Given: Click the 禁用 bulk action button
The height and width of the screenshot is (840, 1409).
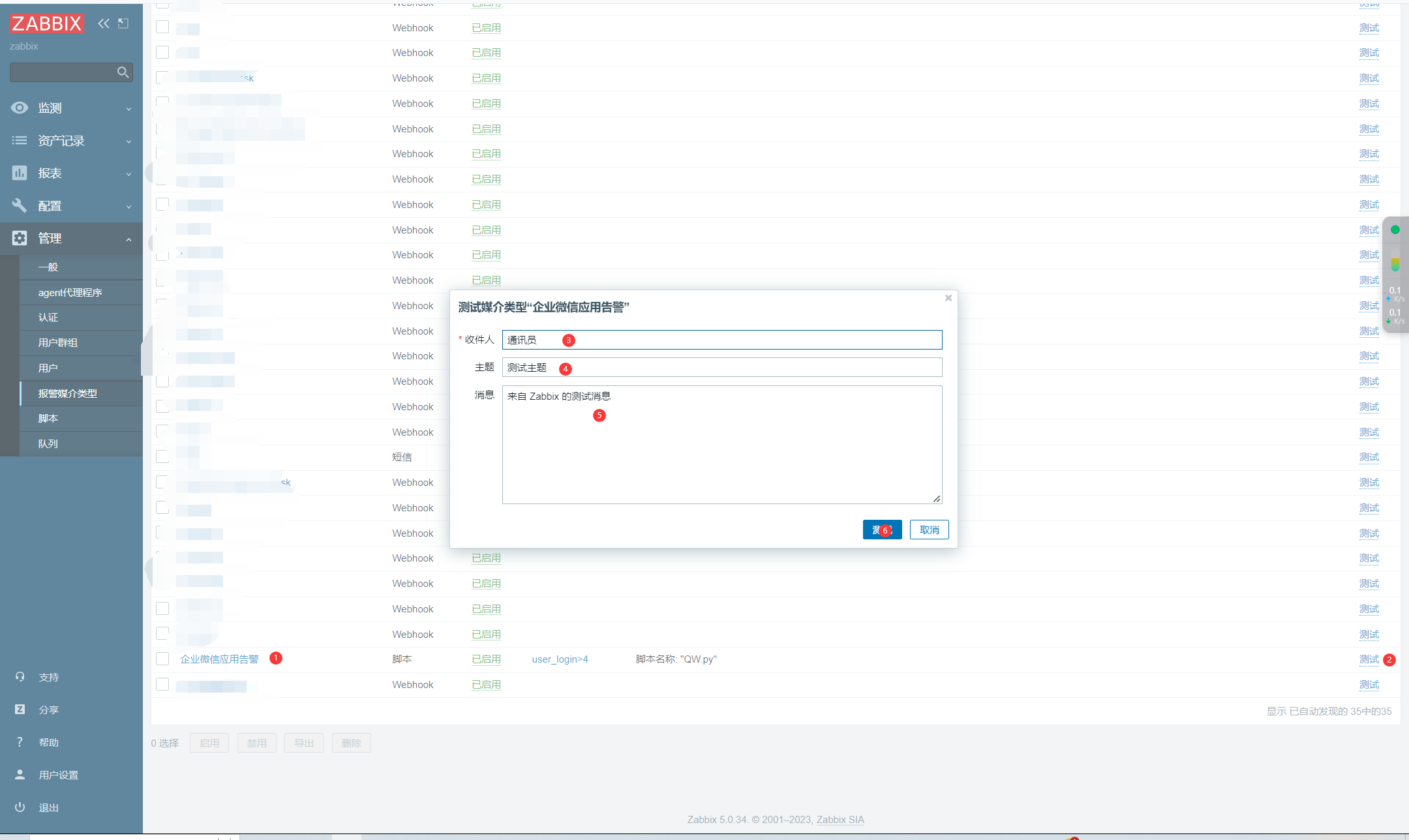Looking at the screenshot, I should click(256, 743).
